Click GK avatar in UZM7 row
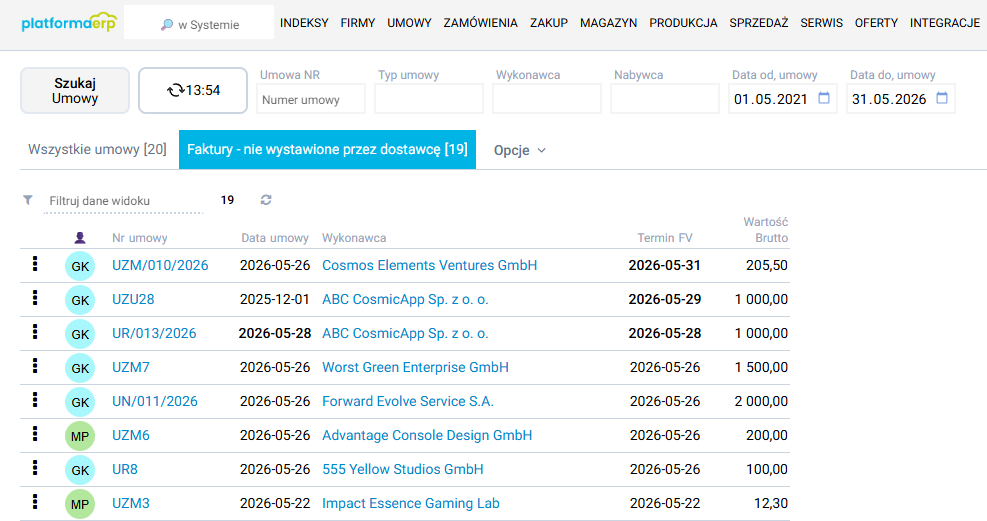987x521 pixels. point(80,368)
